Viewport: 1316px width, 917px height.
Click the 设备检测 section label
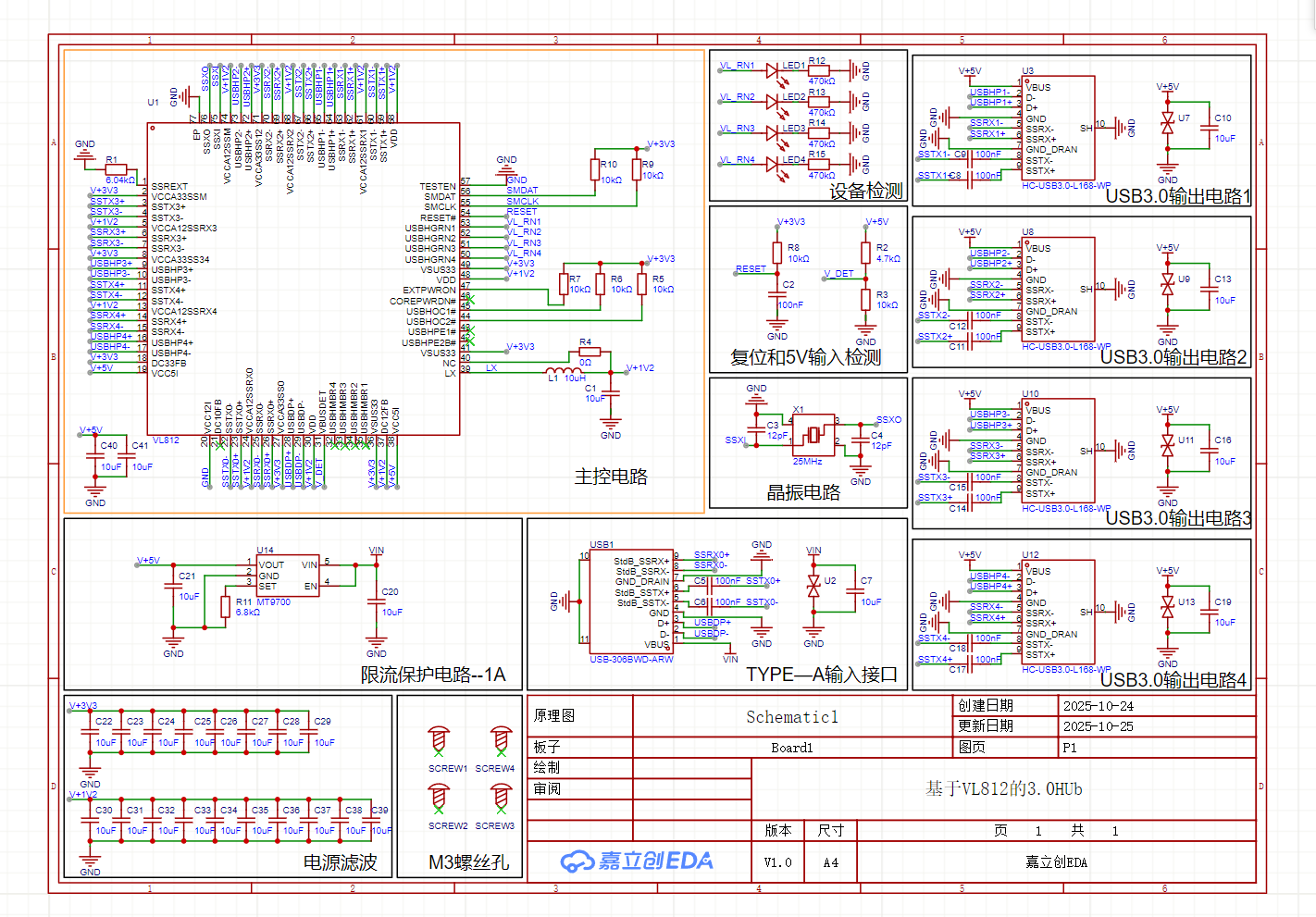coord(865,191)
